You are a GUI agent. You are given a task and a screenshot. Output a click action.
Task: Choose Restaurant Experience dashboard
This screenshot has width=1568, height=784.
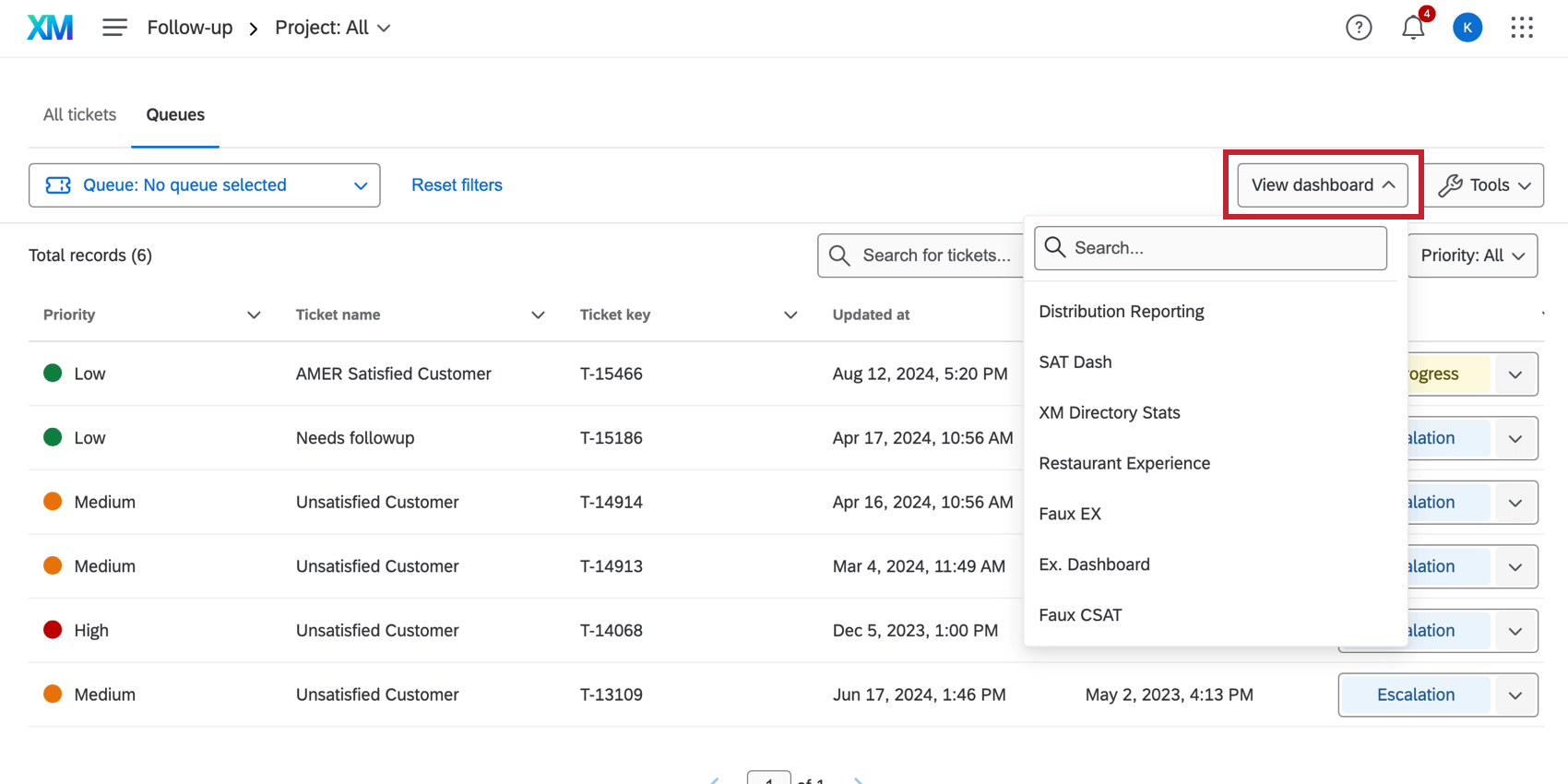1124,463
